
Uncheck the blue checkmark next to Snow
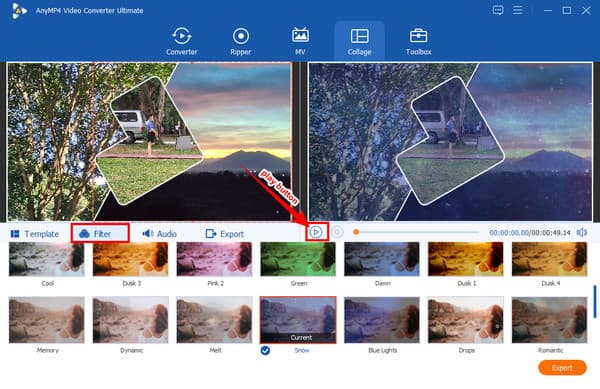click(x=265, y=350)
